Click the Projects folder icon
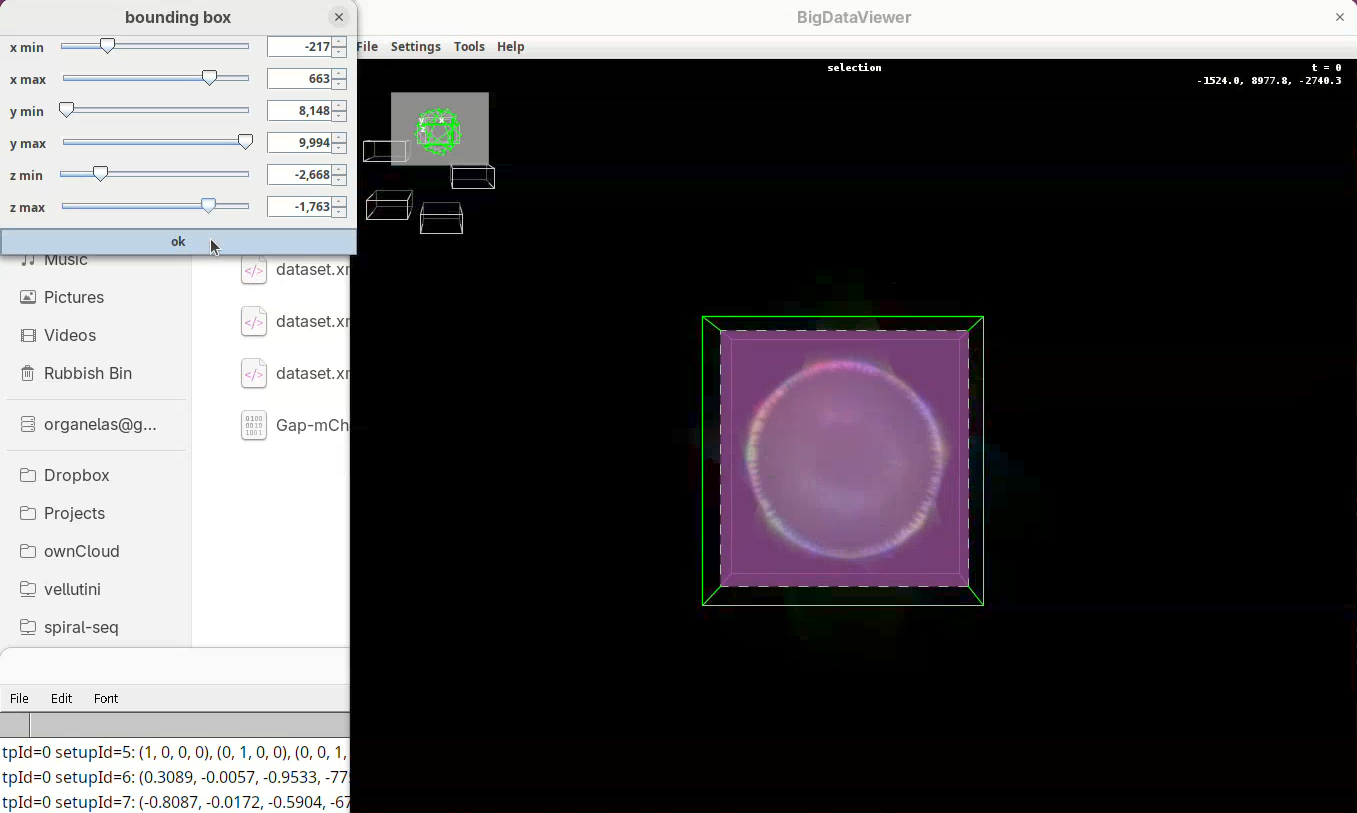This screenshot has width=1357, height=813. coord(28,513)
